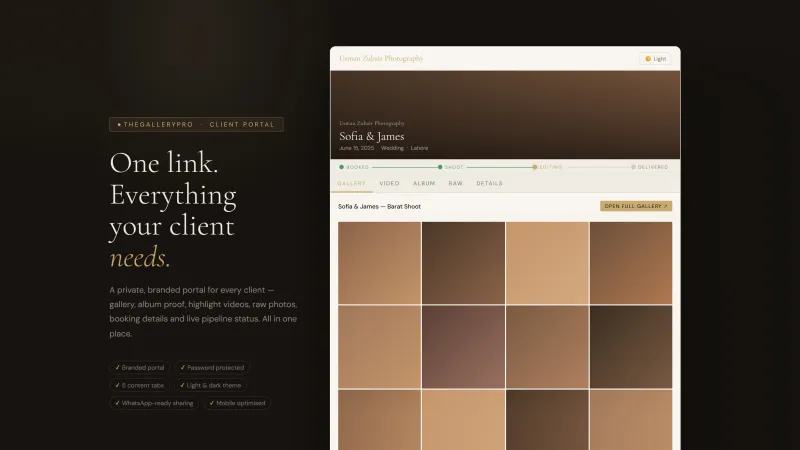
Task: Click the TheGalleryPro Client Portal badge
Action: pyautogui.click(x=196, y=124)
